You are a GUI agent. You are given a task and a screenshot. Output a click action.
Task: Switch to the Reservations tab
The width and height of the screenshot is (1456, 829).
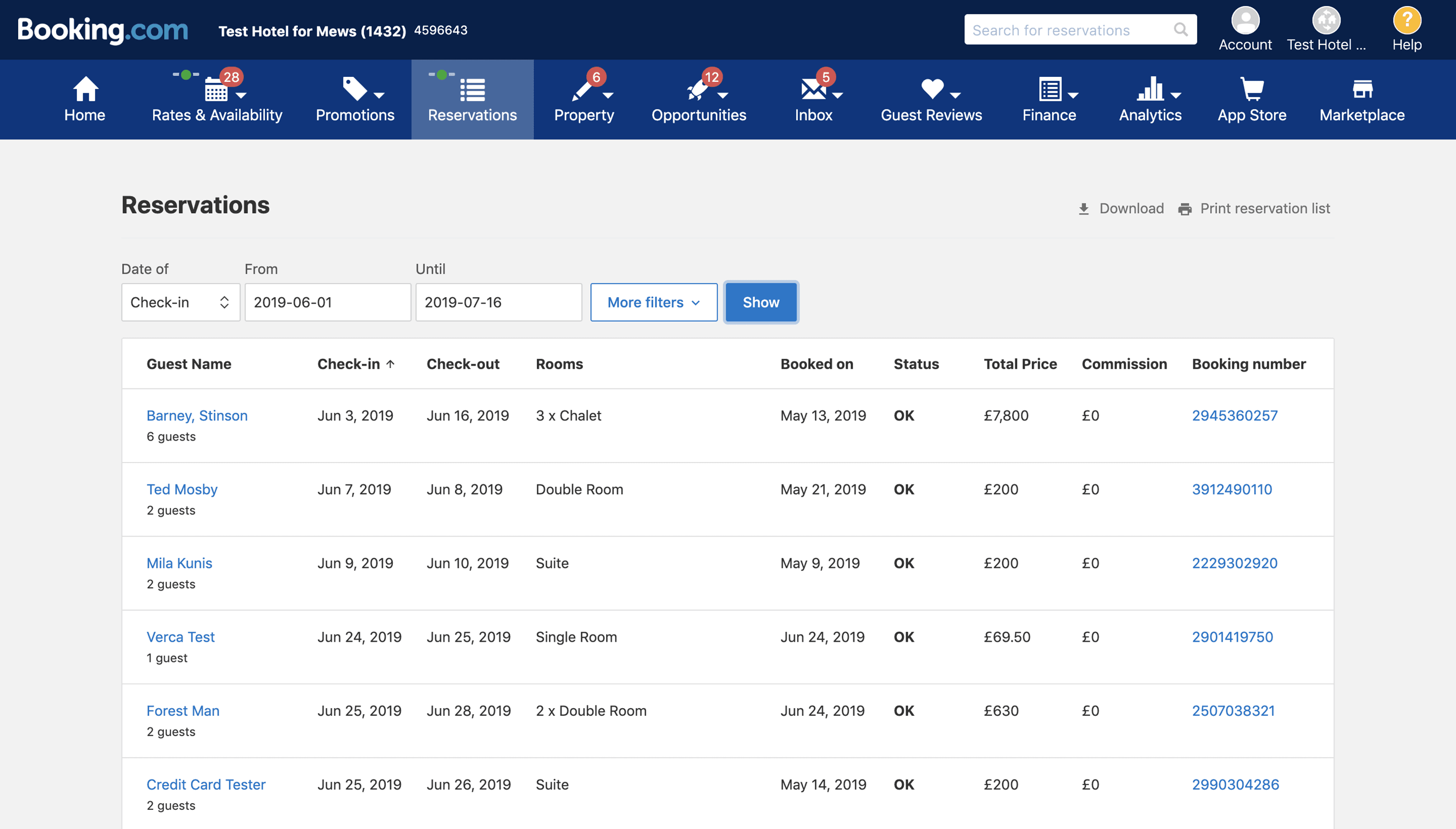click(471, 99)
